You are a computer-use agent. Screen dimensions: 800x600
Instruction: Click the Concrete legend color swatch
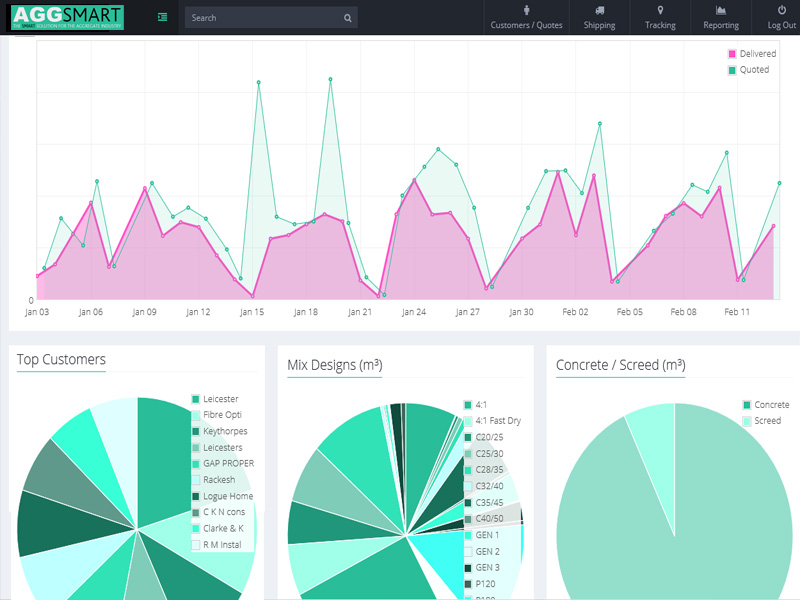click(x=747, y=405)
